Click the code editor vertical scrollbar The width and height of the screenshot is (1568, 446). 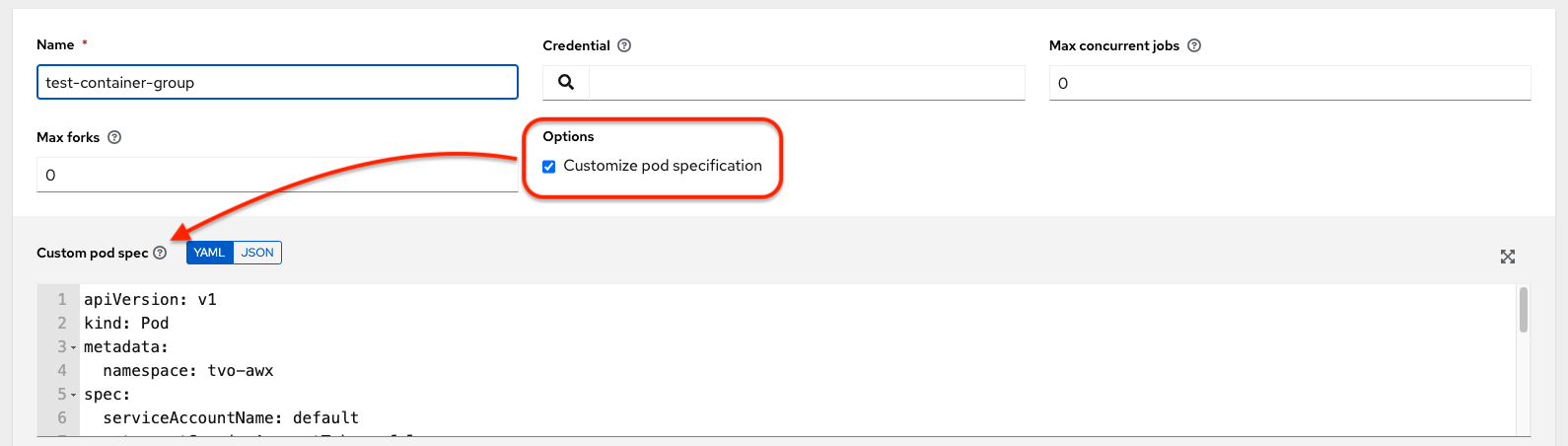pyautogui.click(x=1524, y=310)
